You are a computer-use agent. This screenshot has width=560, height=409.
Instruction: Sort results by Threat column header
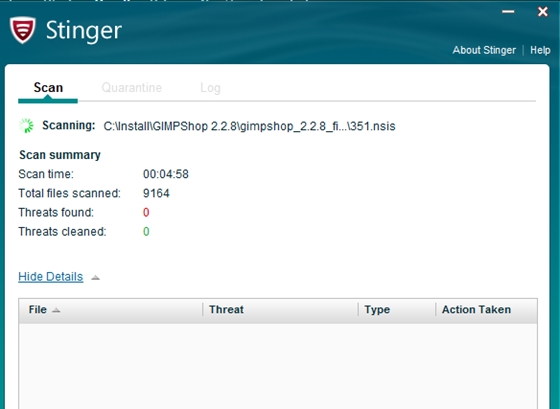[280, 310]
